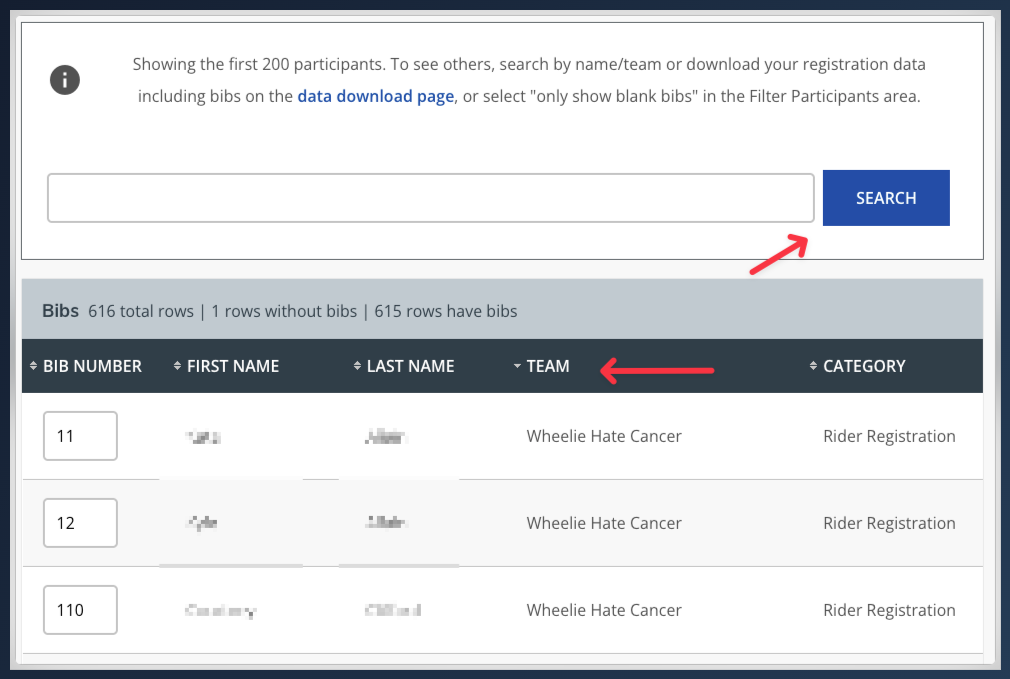Viewport: 1010px width, 679px height.
Task: Click the '615 rows have bibs' text
Action: click(446, 311)
